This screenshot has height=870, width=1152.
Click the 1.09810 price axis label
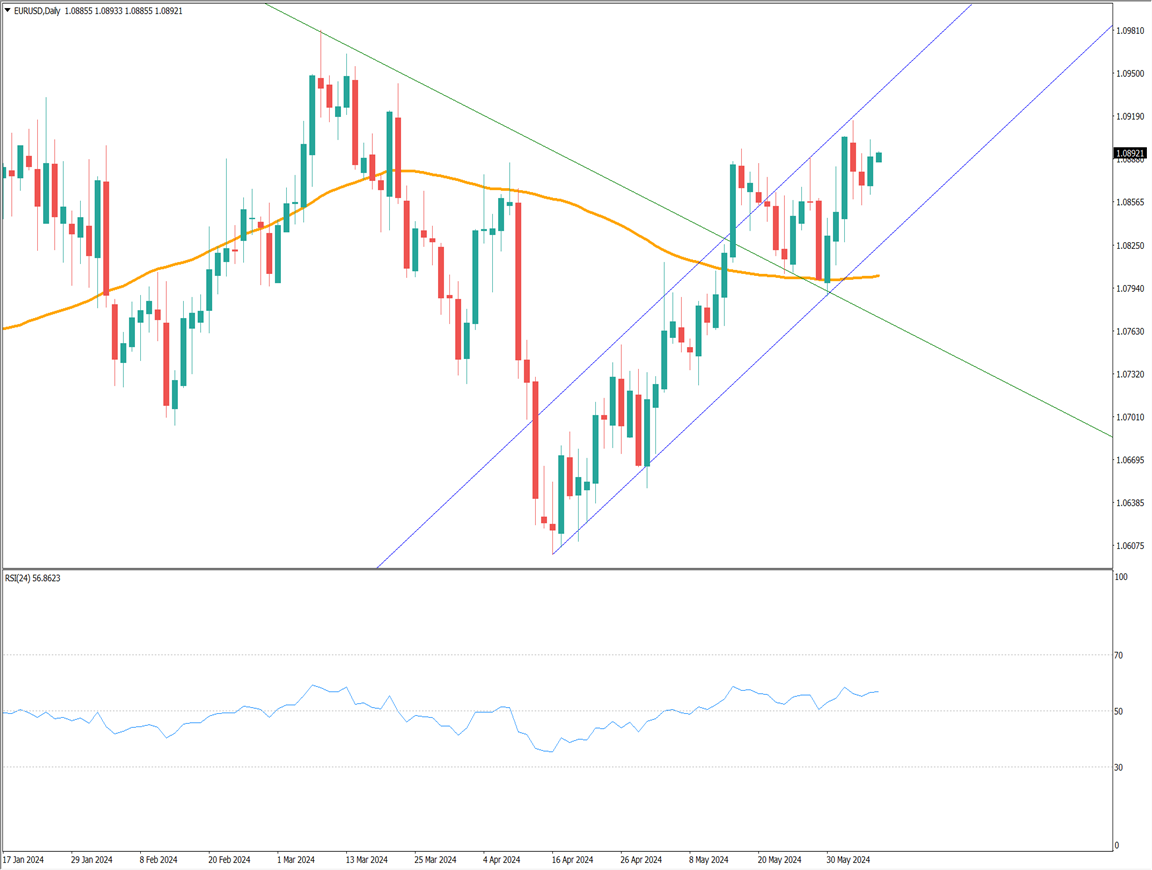[1130, 31]
